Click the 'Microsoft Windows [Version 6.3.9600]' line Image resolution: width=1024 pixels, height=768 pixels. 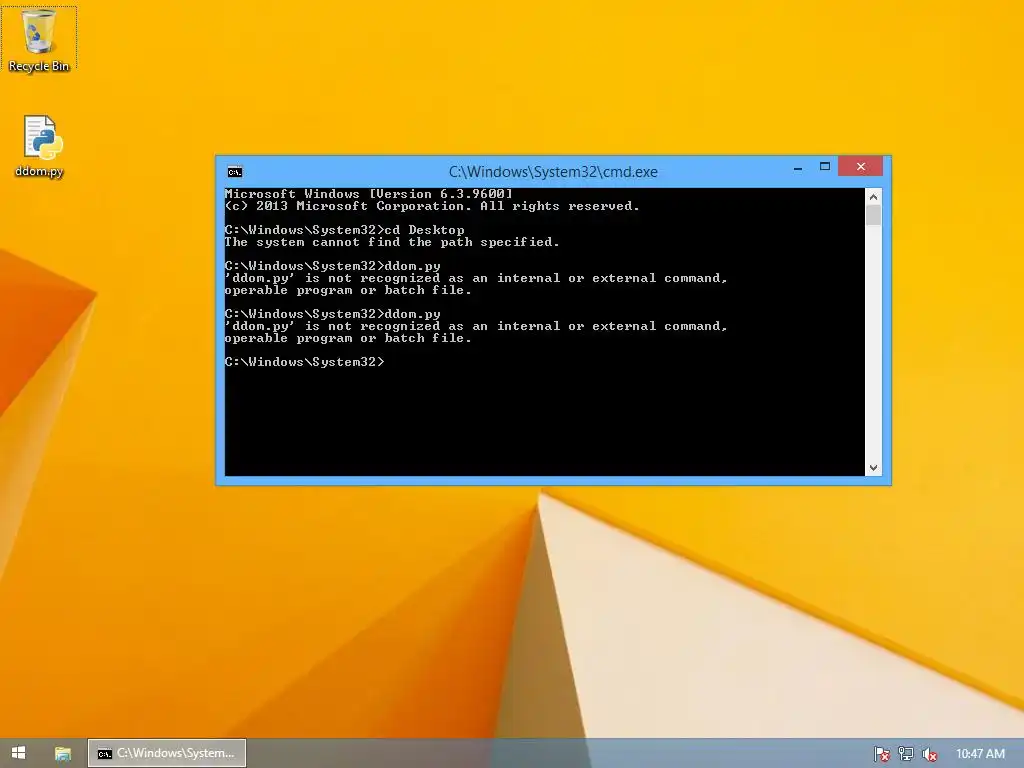[368, 194]
